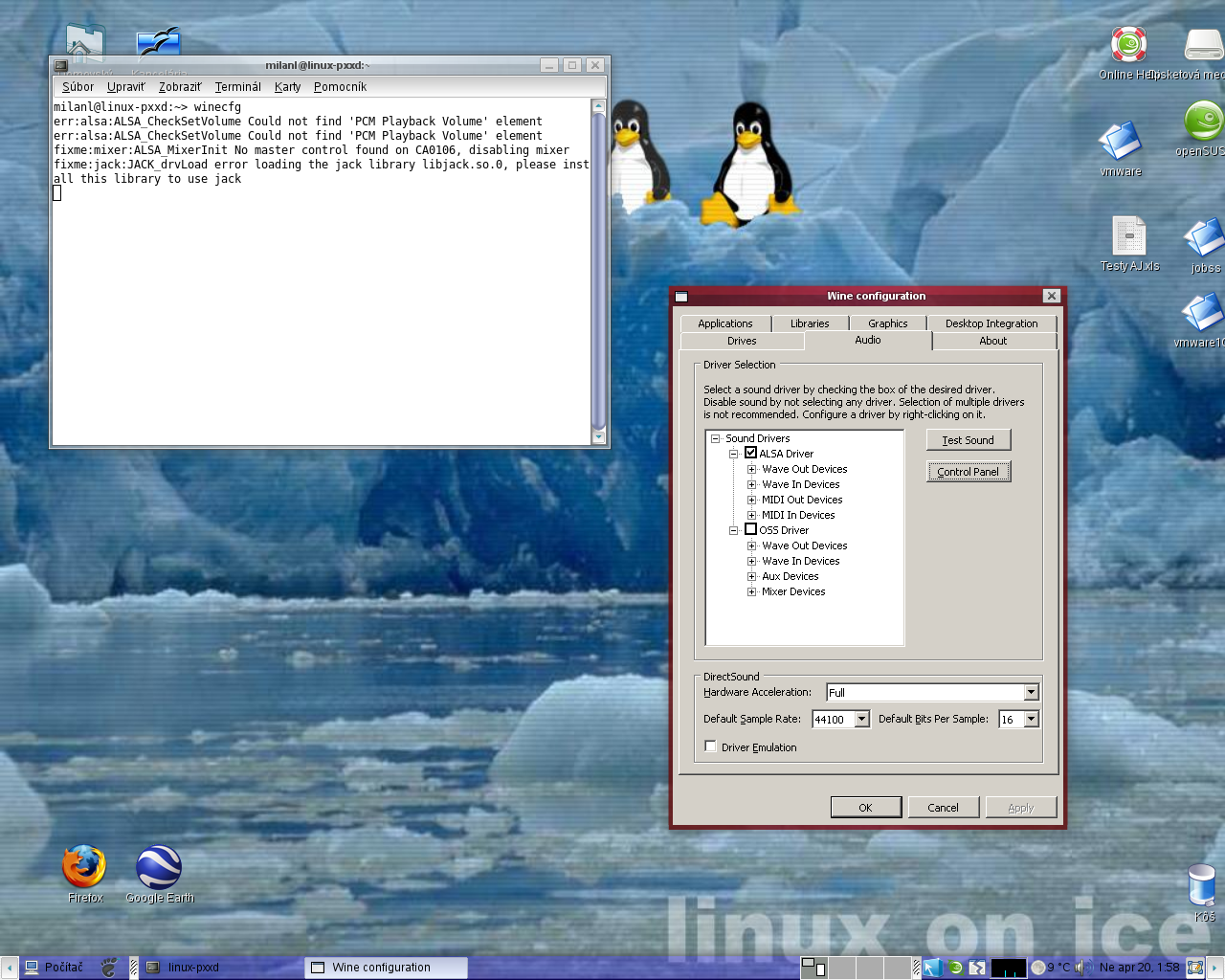Open the openSUSE green desktop icon
This screenshot has width=1225, height=980.
pyautogui.click(x=1204, y=121)
